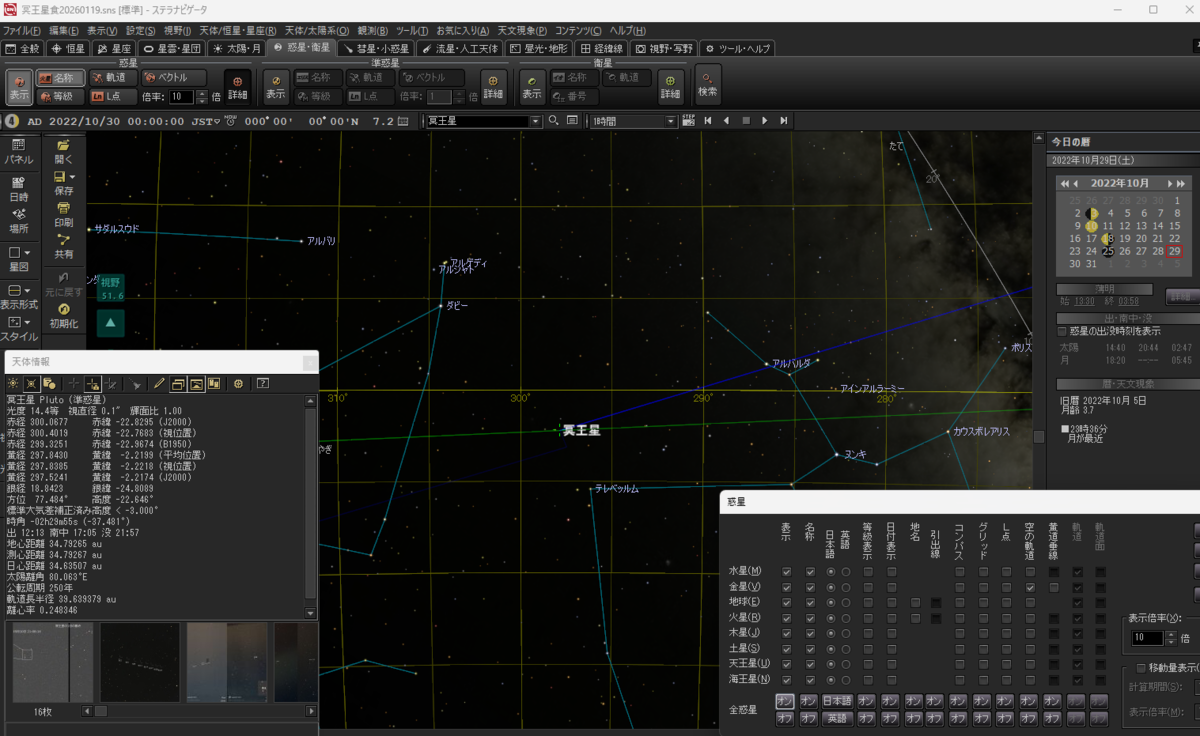Image resolution: width=1200 pixels, height=736 pixels.
Task: Toggle planet 等級 magnitude labels
Action: point(60,97)
